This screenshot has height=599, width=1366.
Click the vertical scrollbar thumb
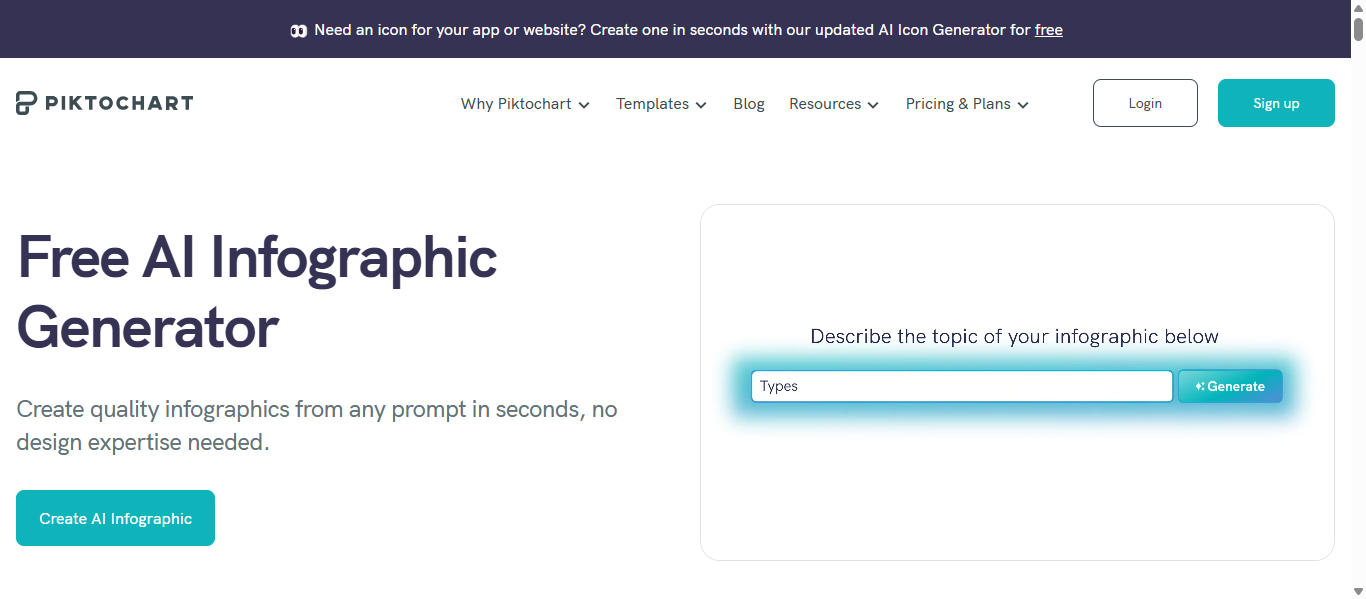(x=1358, y=28)
